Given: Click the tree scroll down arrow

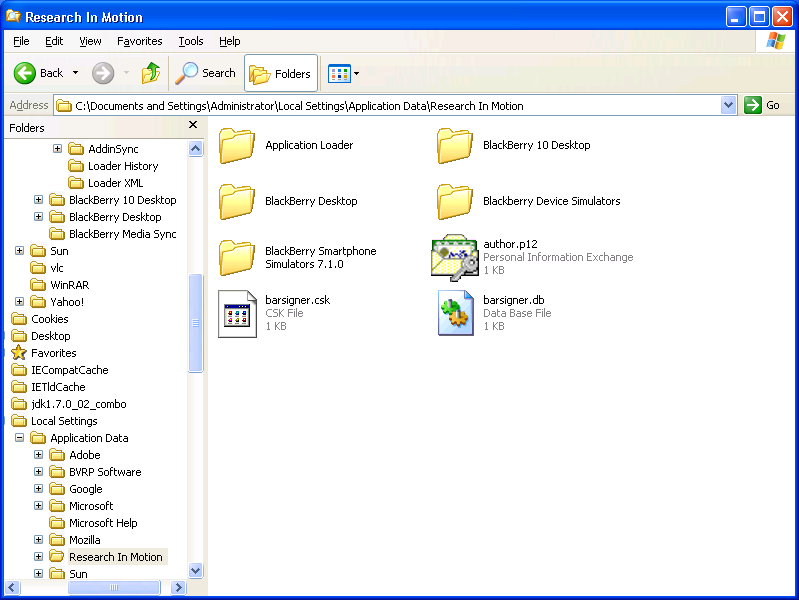Looking at the screenshot, I should [x=196, y=570].
